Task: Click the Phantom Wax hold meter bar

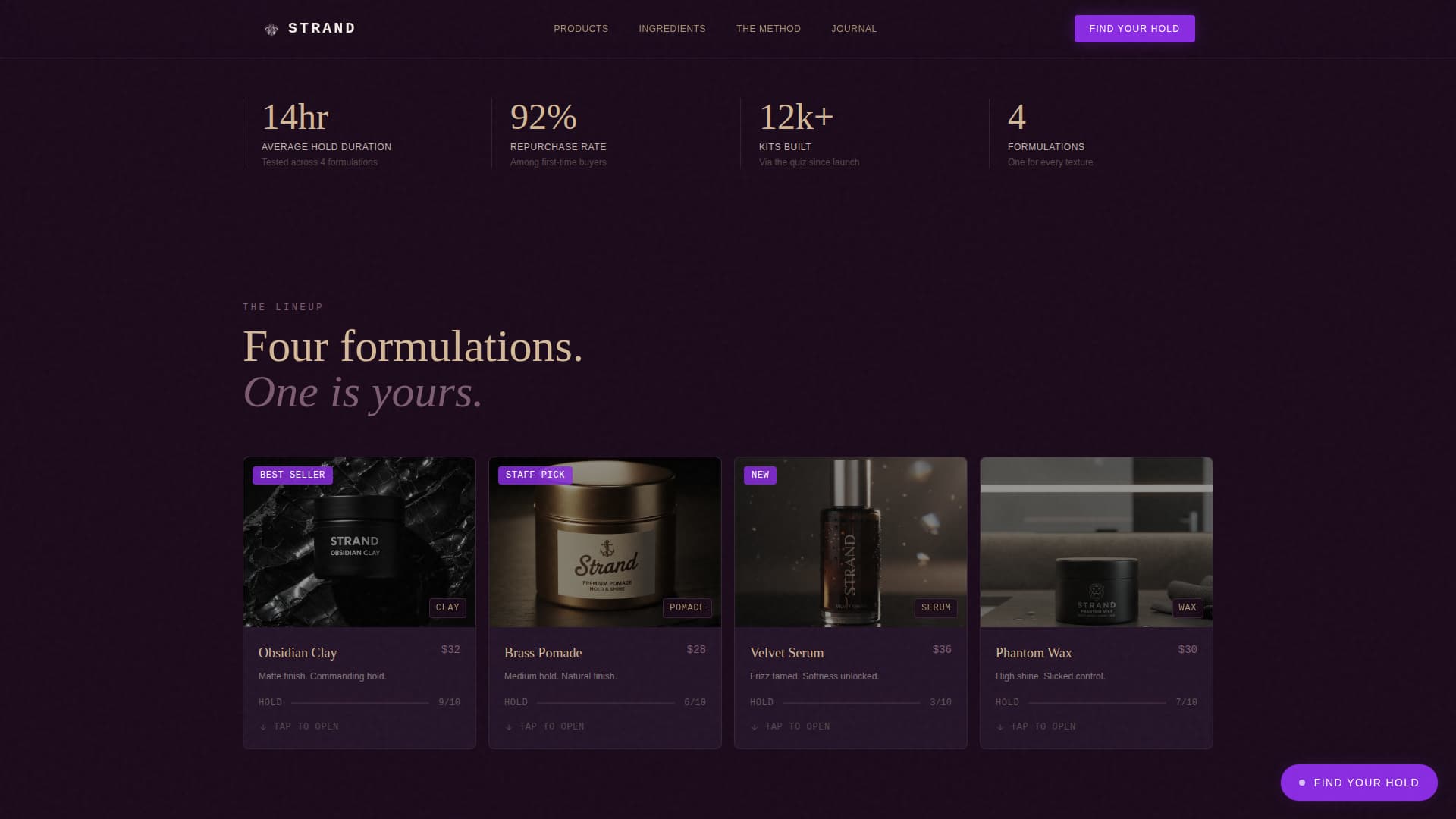Action: 1097,703
